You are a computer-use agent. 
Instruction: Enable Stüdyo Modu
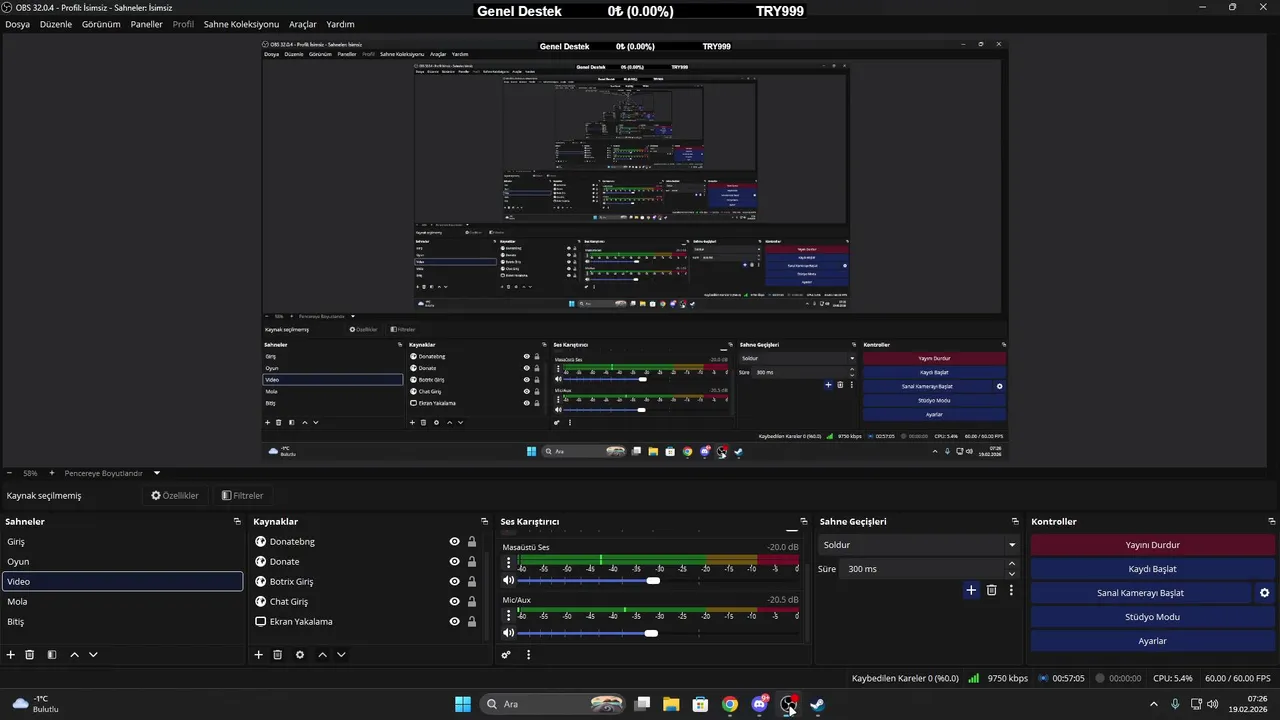(1153, 617)
